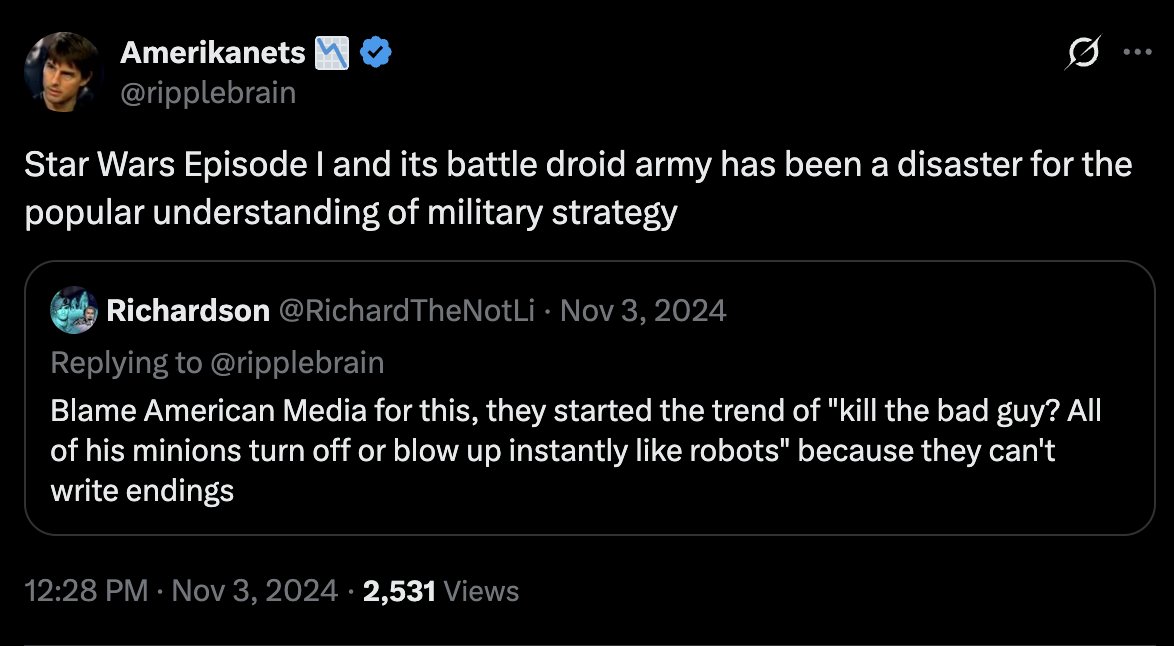Click @ripplebrain mention in Replying to line
Image resolution: width=1174 pixels, height=646 pixels.
tap(296, 362)
